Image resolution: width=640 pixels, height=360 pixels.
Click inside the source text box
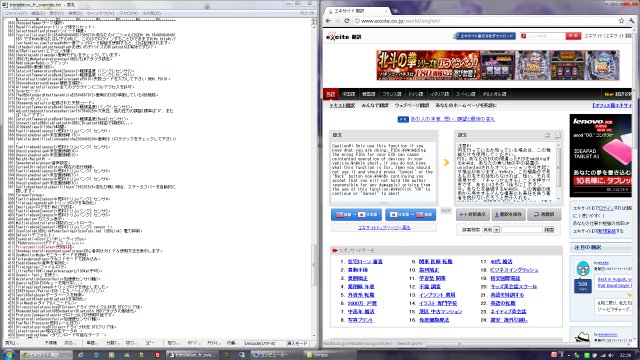(x=383, y=171)
